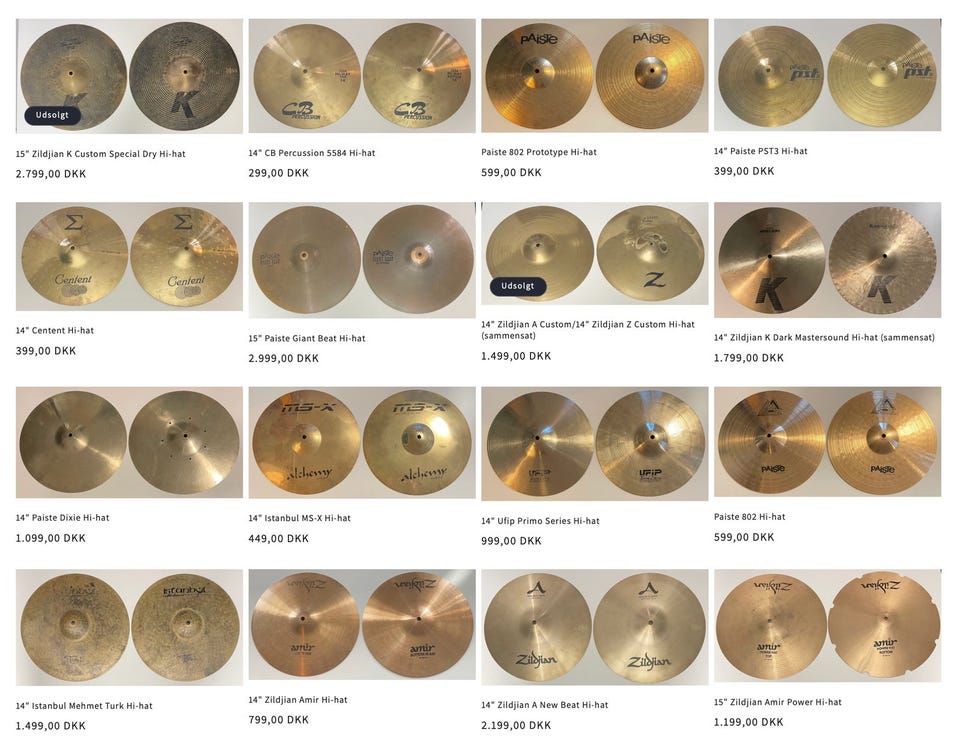The image size is (960, 749).
Task: View the Ufip Primo Series Hi-hat photo
Action: point(594,443)
